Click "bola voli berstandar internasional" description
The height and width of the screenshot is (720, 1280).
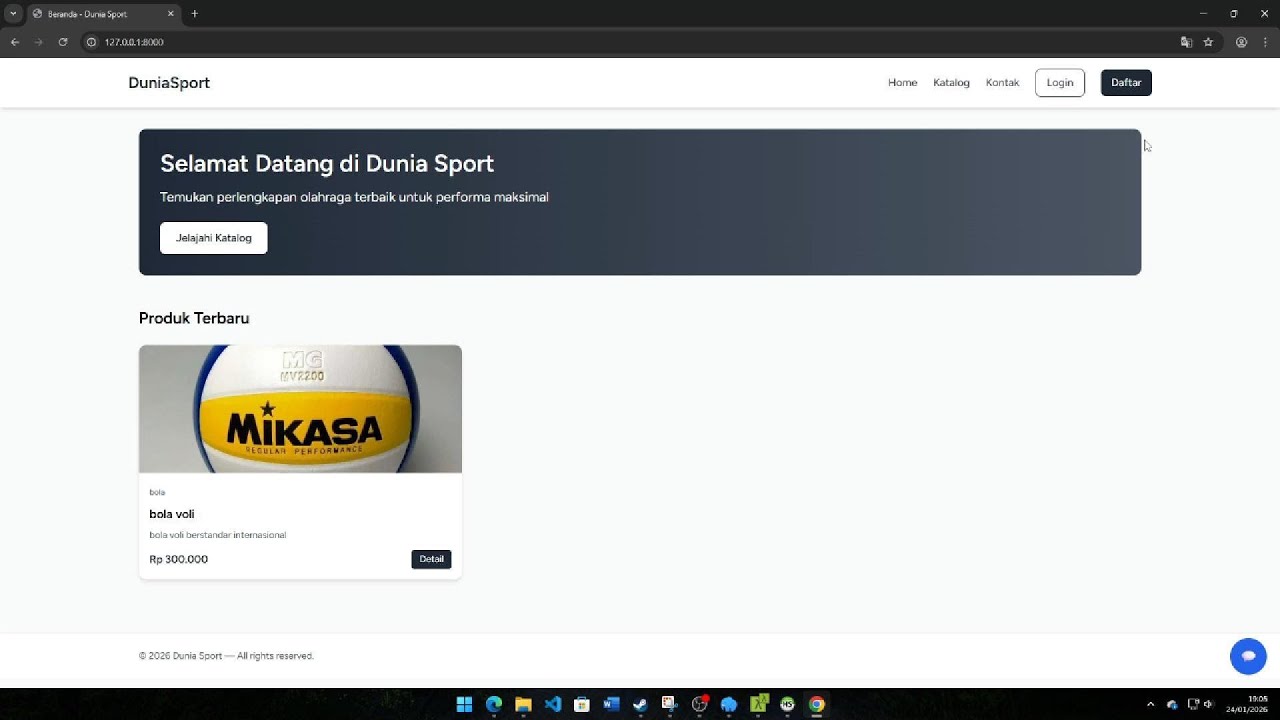[218, 535]
